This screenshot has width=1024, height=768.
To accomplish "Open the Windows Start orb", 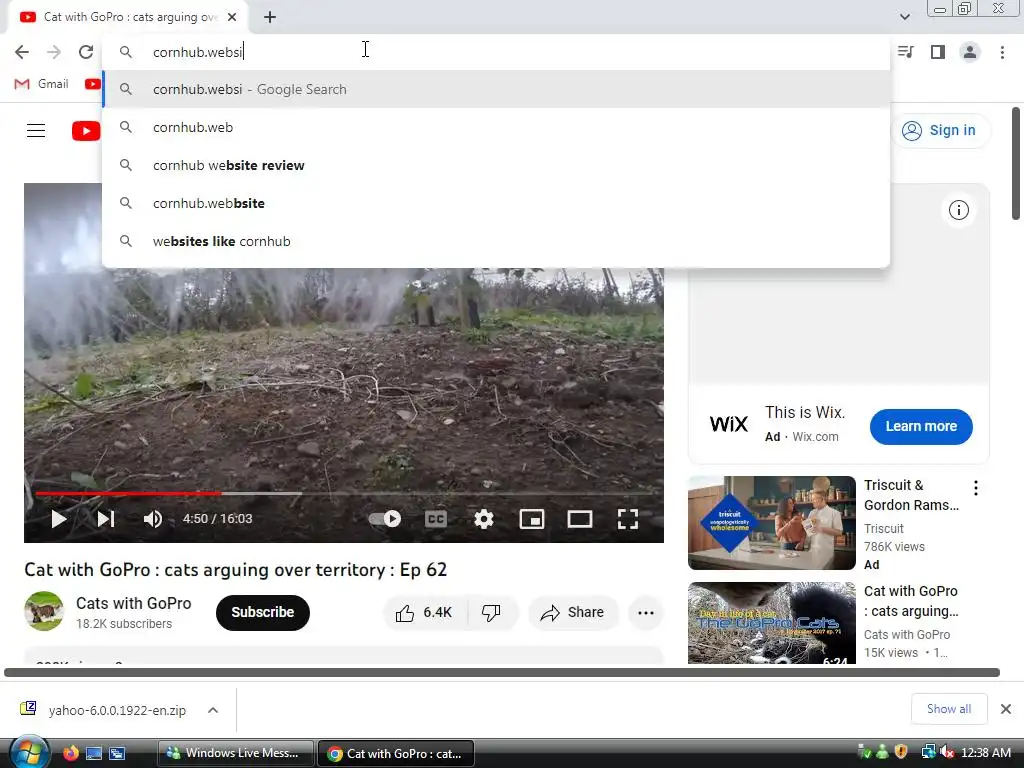I will pos(29,752).
